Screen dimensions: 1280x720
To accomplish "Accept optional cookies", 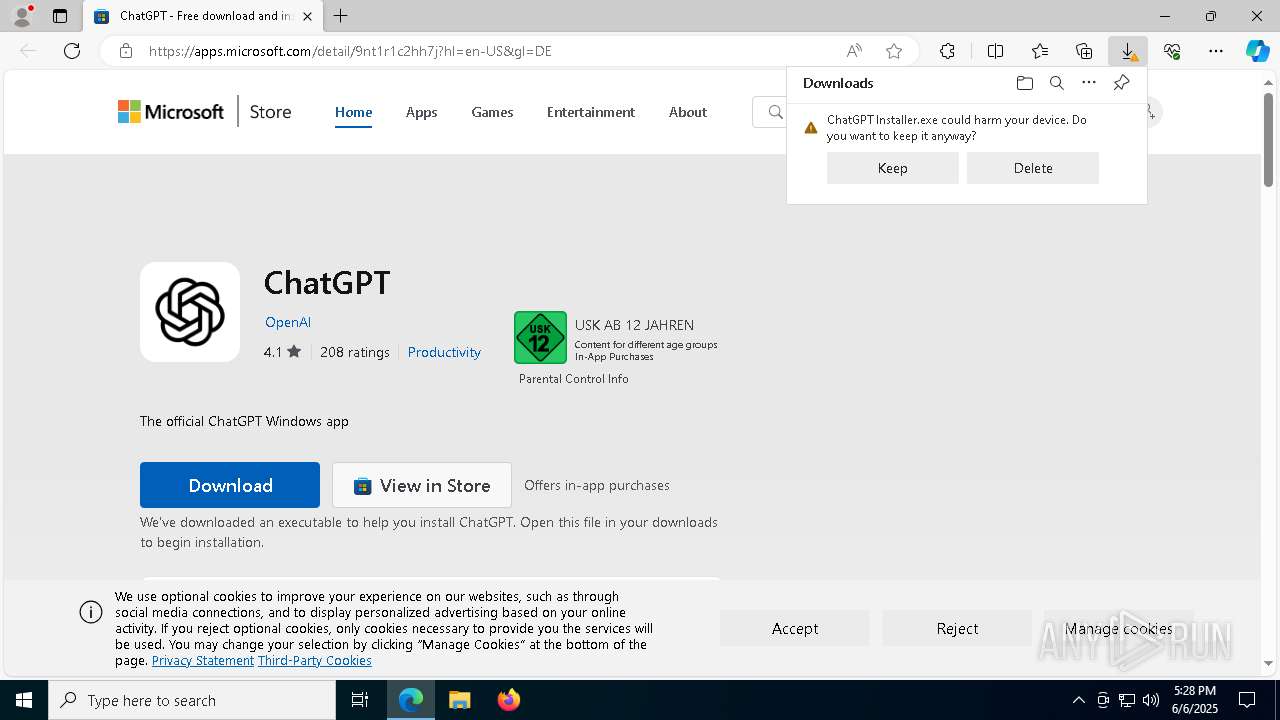I will coord(795,628).
